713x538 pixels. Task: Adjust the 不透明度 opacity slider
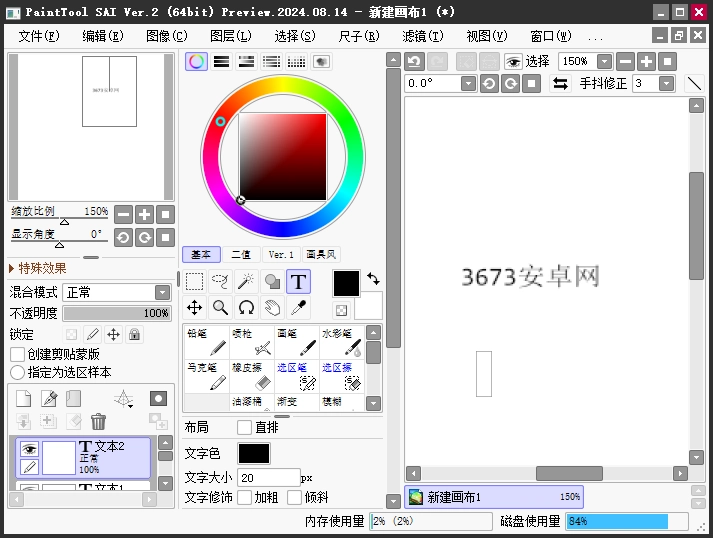pyautogui.click(x=117, y=313)
